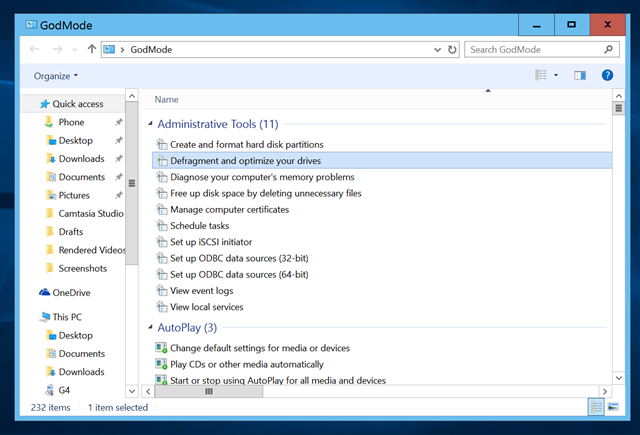Image resolution: width=640 pixels, height=435 pixels.
Task: Select Quick access in the navigation pane
Action: tap(72, 104)
